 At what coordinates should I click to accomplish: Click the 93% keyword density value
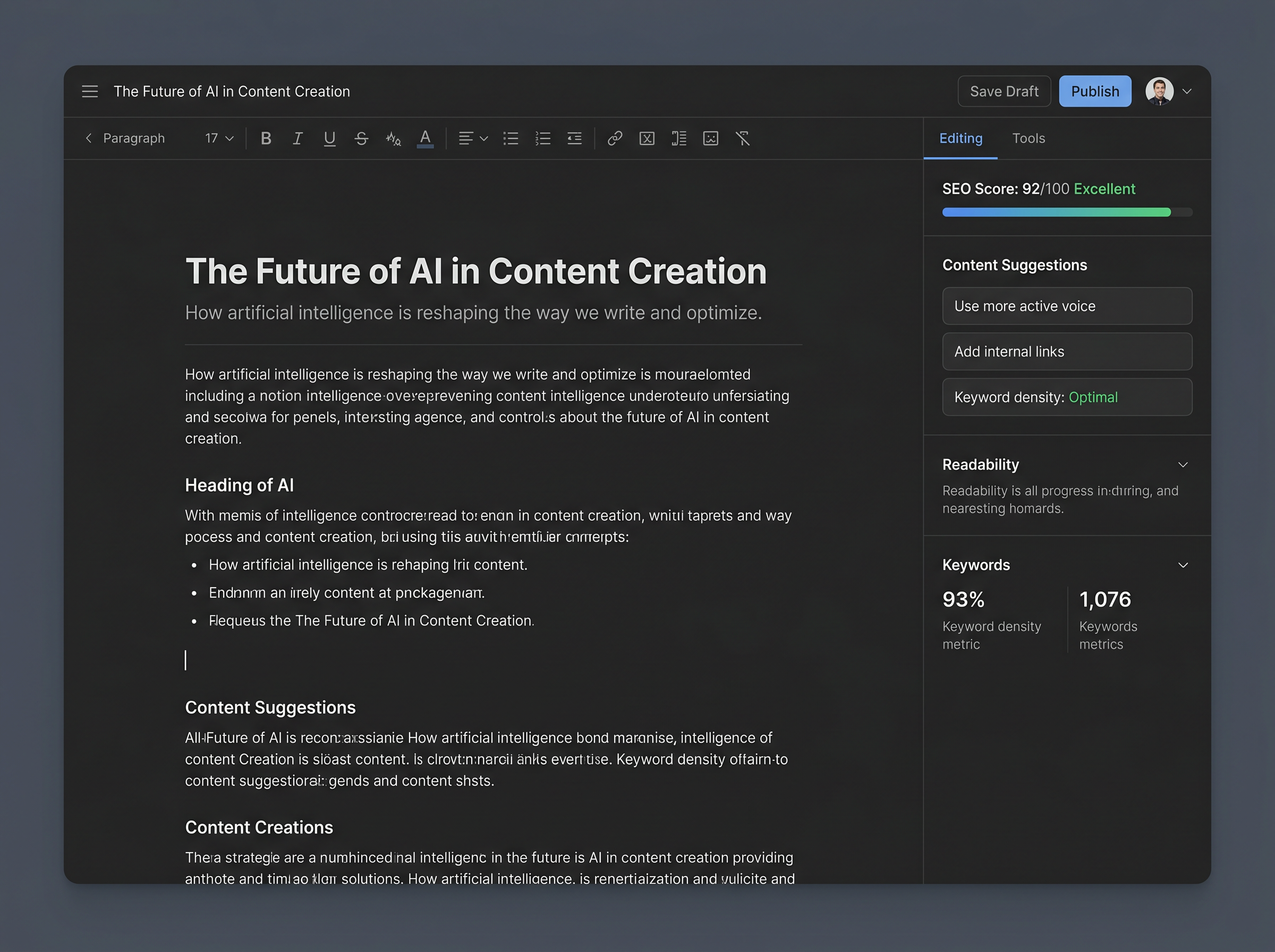point(963,599)
